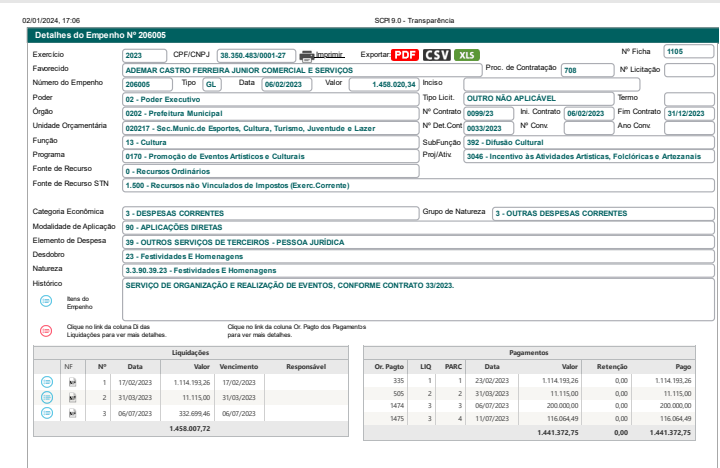
Task: Open details icon for liquidação Nº 2
Action: coord(45,397)
